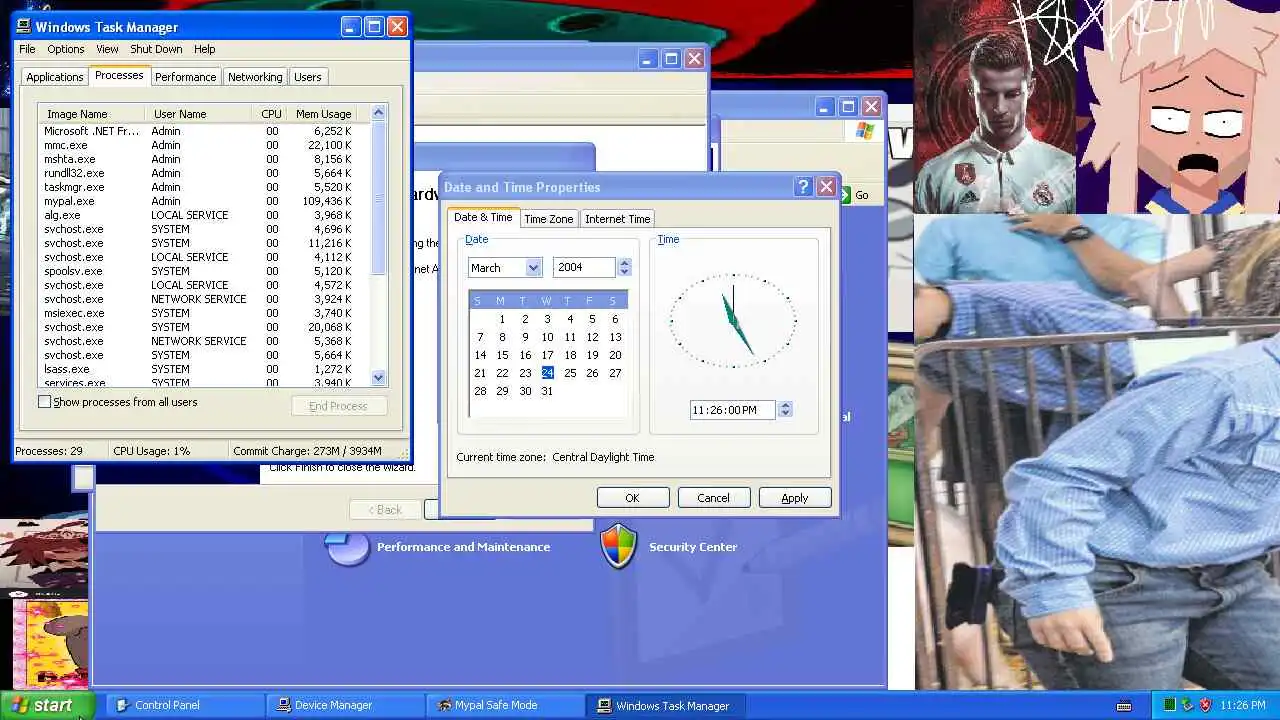Switch to the Time Zone tab
The width and height of the screenshot is (1280, 720).
(x=549, y=219)
